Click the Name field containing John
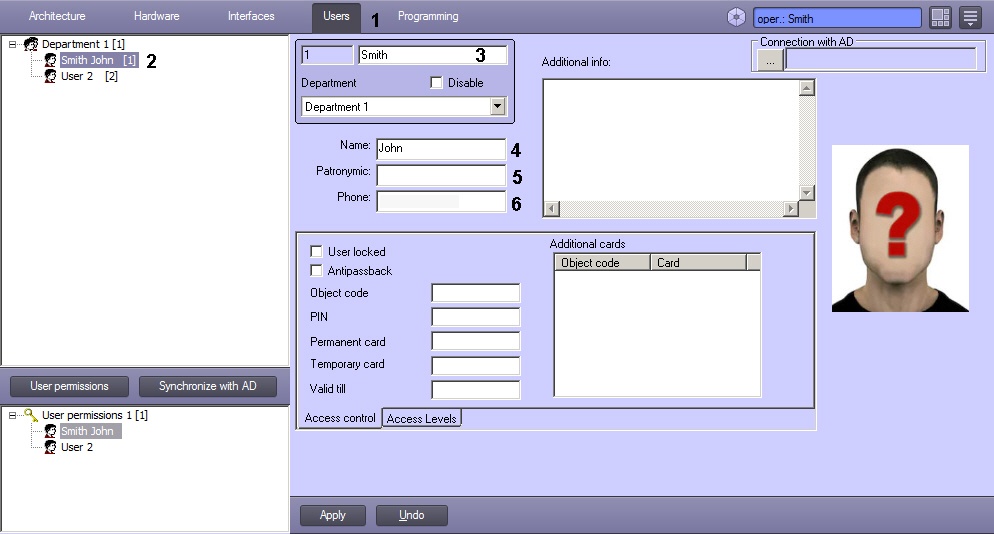The height and width of the screenshot is (534, 994). click(x=441, y=148)
